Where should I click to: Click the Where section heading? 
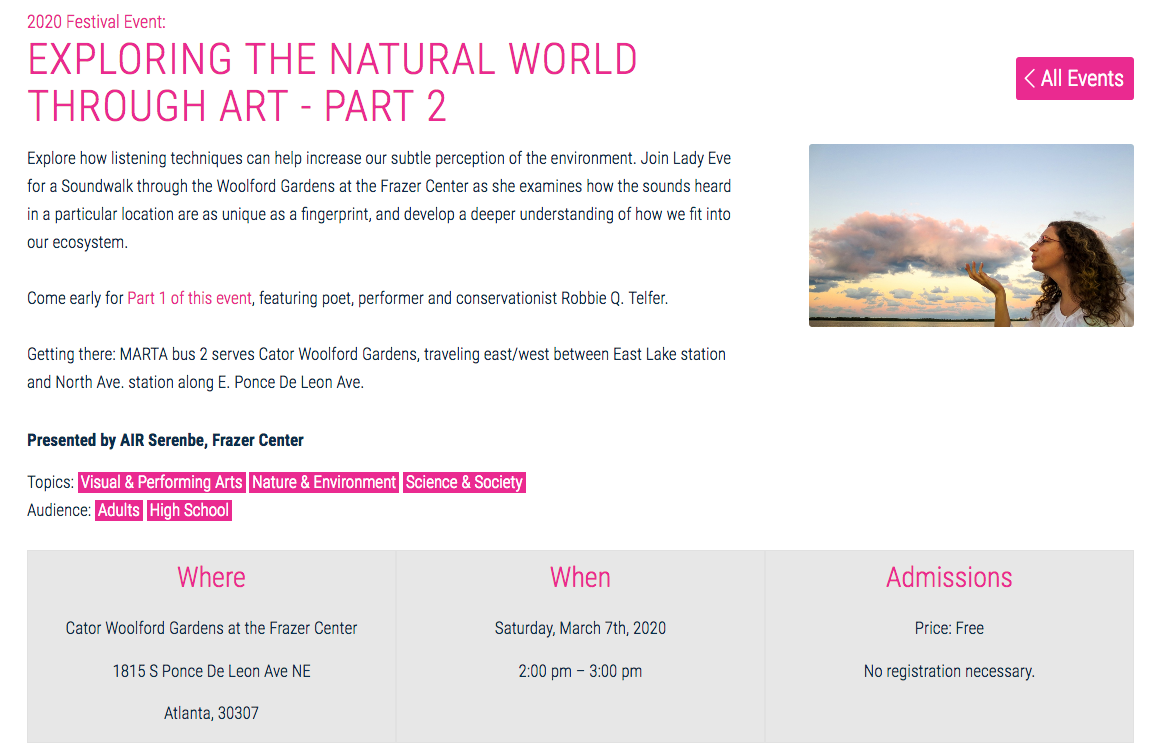[x=211, y=577]
